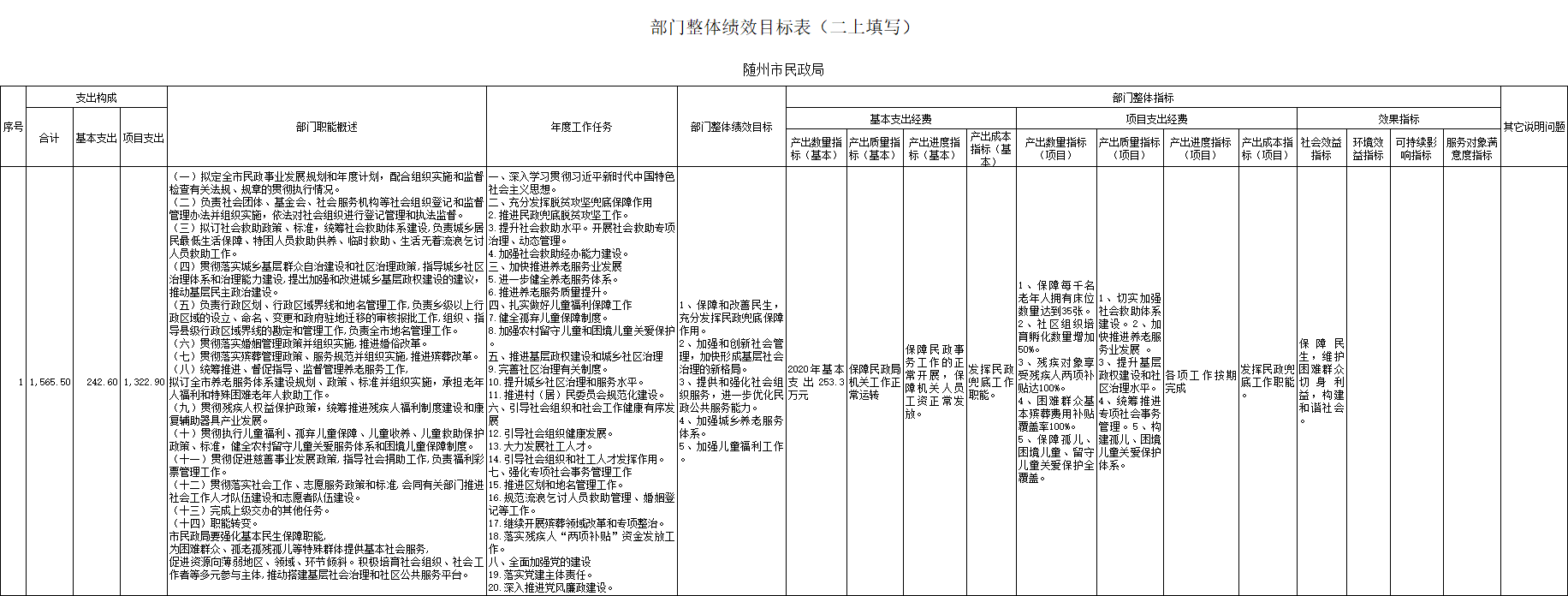Viewport: 1568px width, 596px height.
Task: Select the 部门职能概述 column header
Action: coord(326,127)
